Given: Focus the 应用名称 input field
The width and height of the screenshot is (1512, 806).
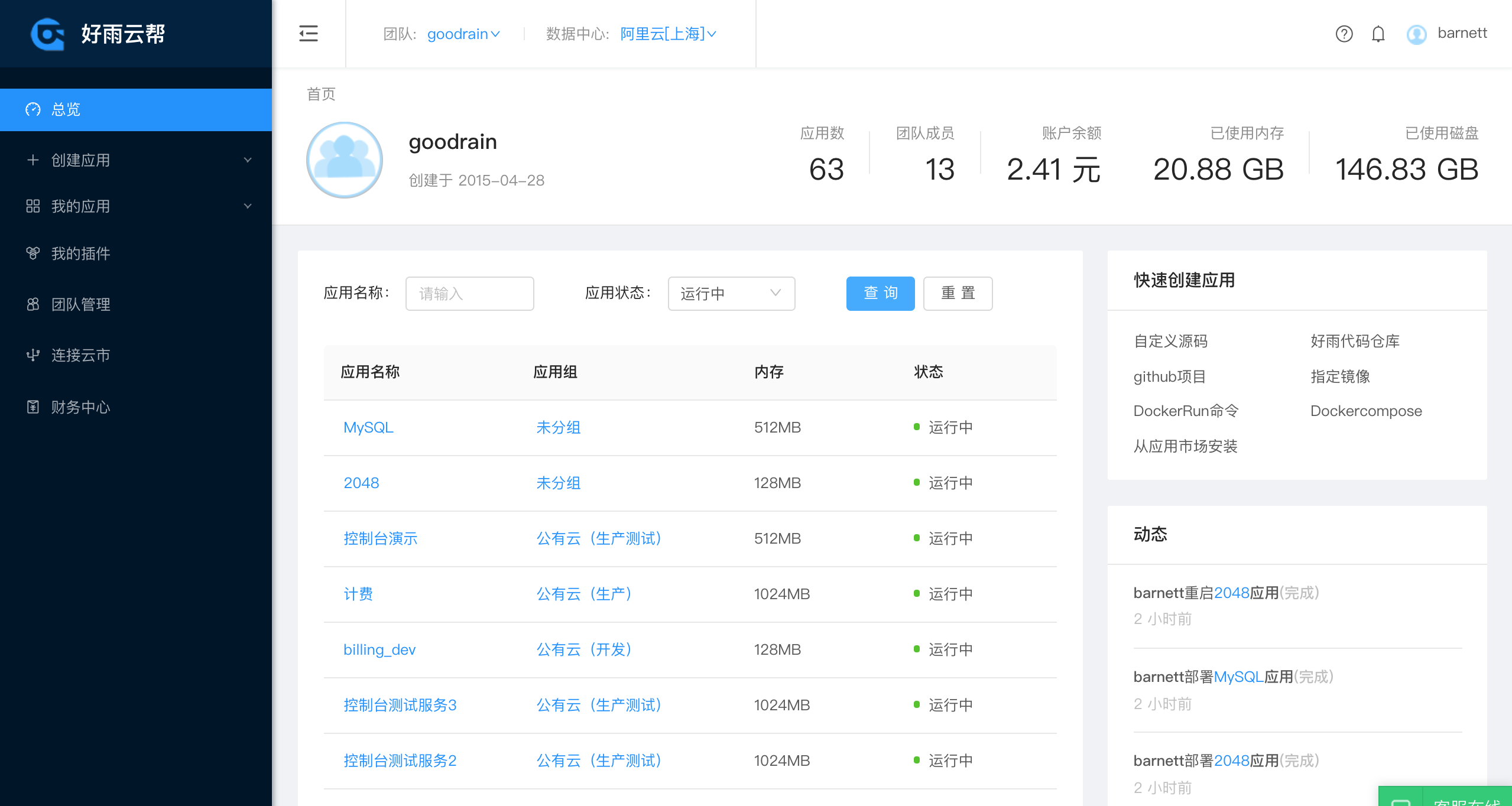Looking at the screenshot, I should [469, 294].
